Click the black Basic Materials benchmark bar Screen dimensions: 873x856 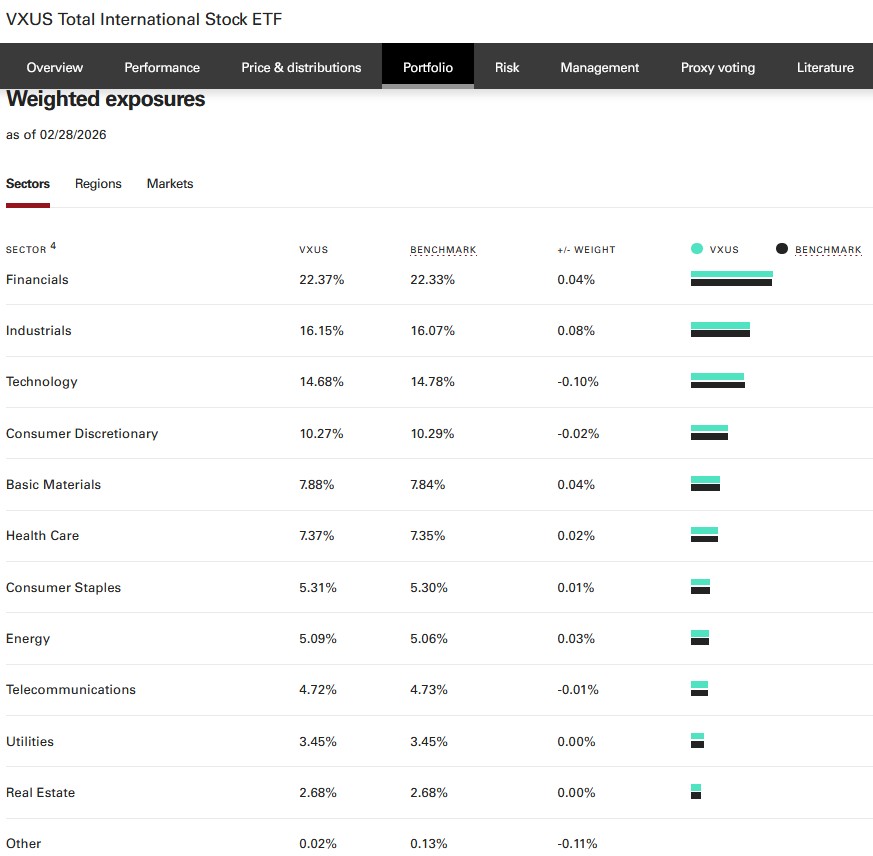pyautogui.click(x=705, y=488)
